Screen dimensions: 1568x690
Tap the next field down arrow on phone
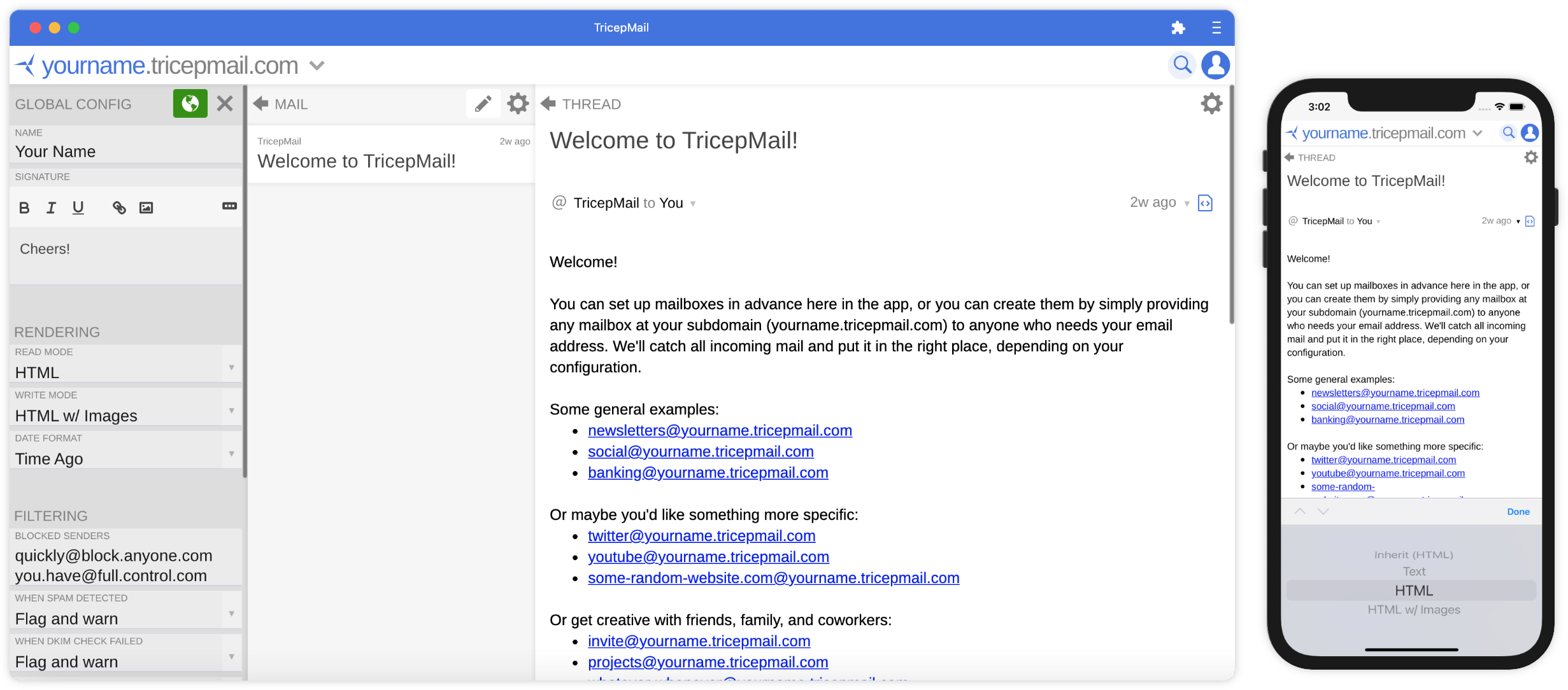(x=1323, y=511)
